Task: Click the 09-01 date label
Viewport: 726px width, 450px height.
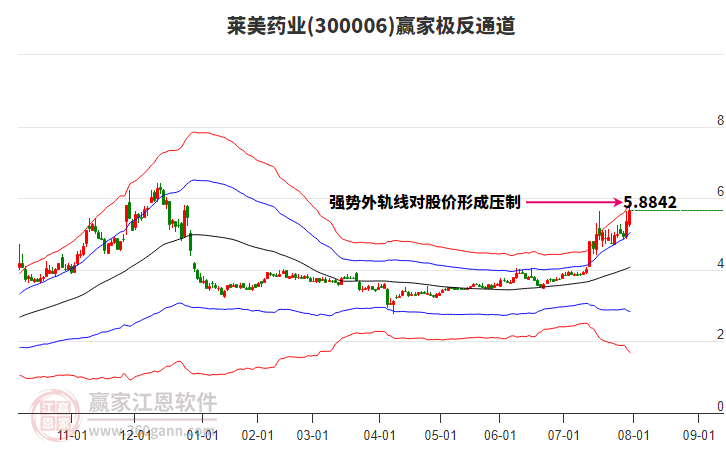Action: pyautogui.click(x=699, y=436)
